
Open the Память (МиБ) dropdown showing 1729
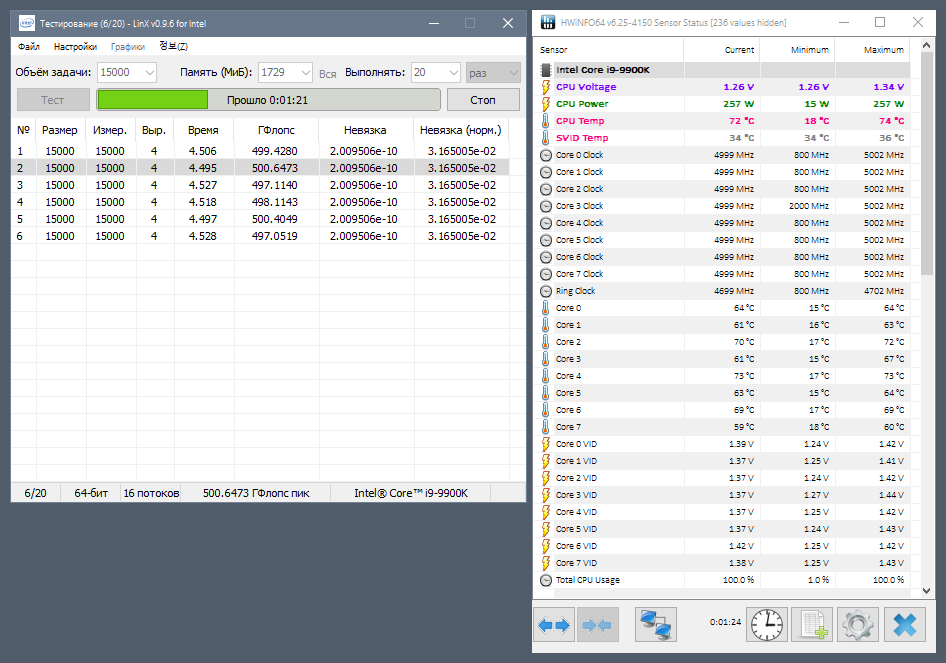point(285,72)
